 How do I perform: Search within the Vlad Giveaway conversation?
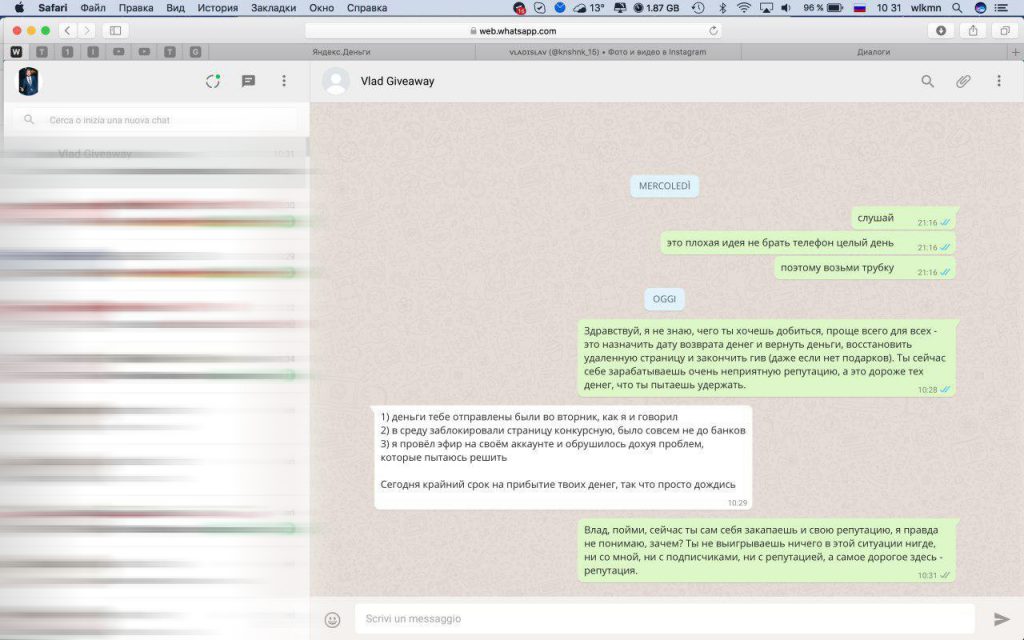click(x=927, y=81)
